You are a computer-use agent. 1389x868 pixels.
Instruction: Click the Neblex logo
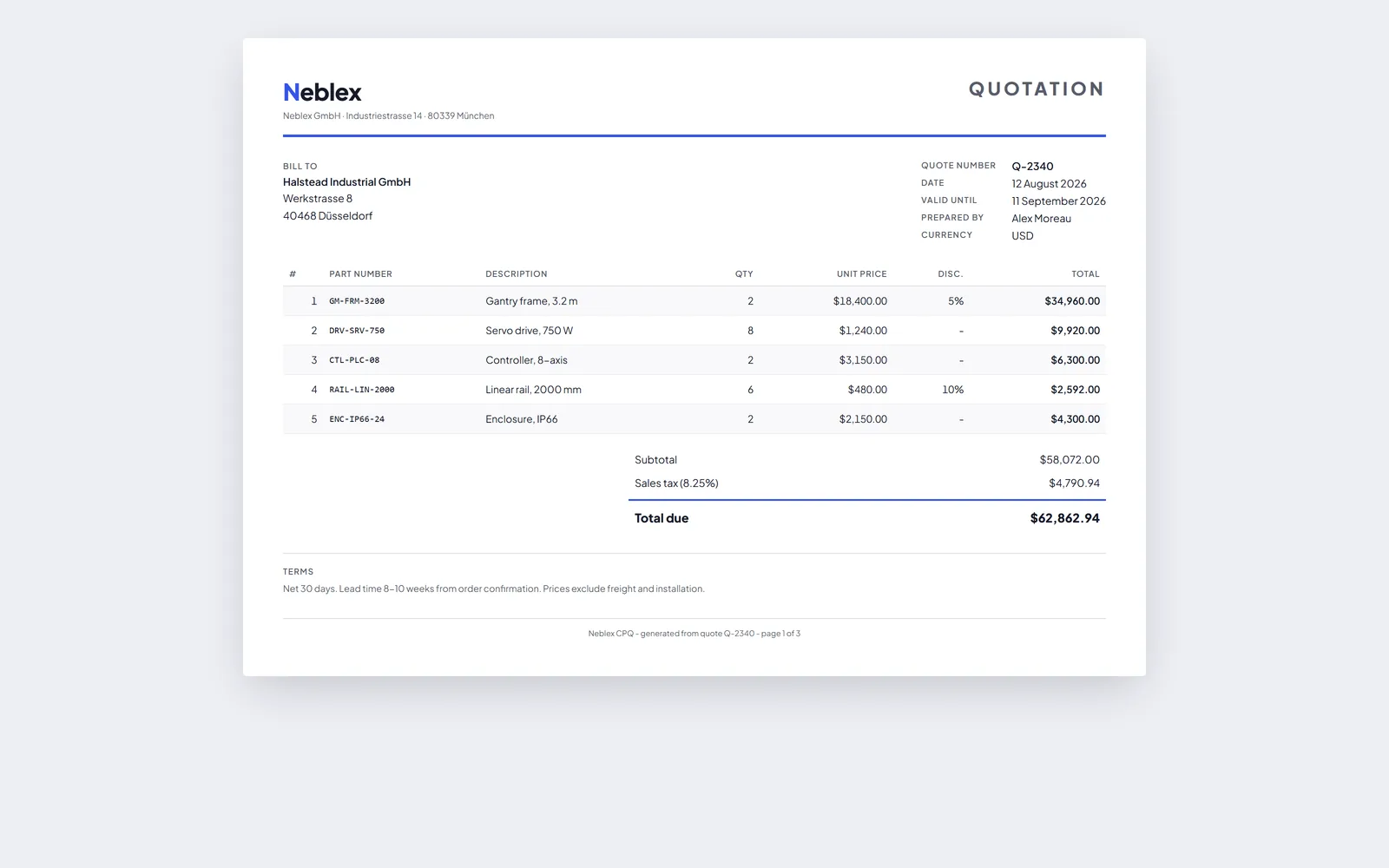pyautogui.click(x=322, y=92)
